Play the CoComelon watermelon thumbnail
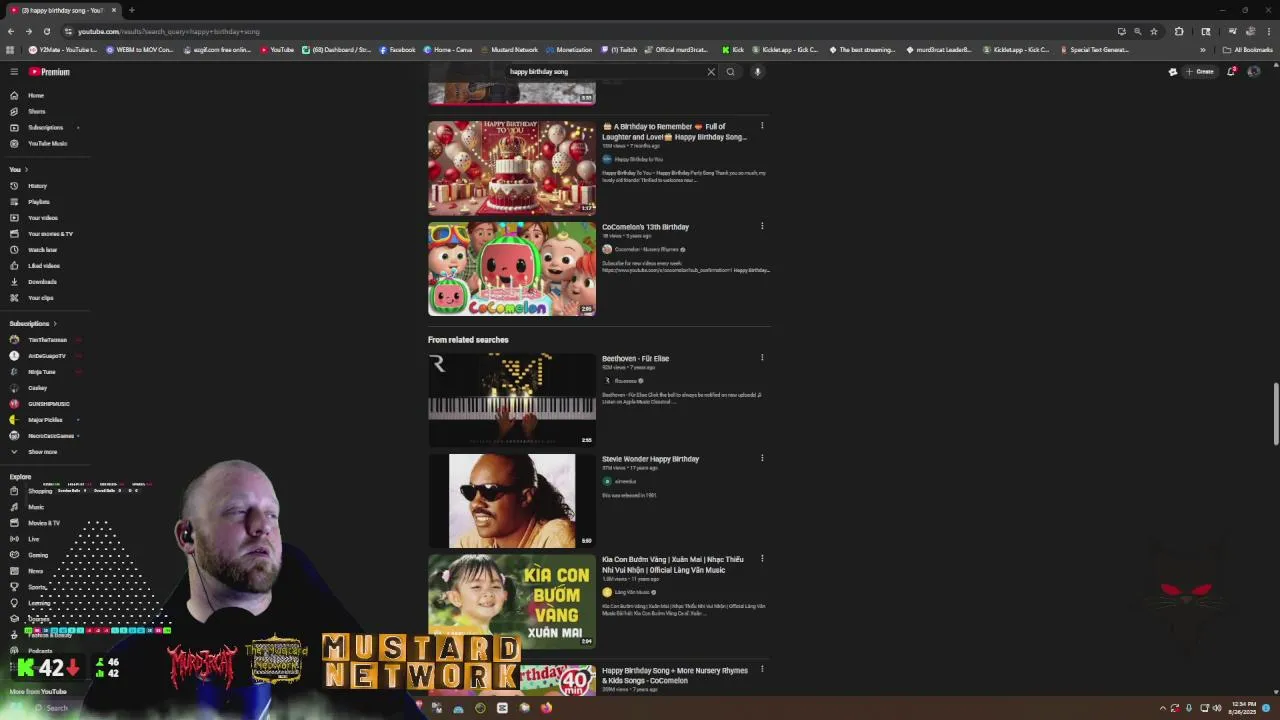The height and width of the screenshot is (720, 1280). click(x=512, y=269)
